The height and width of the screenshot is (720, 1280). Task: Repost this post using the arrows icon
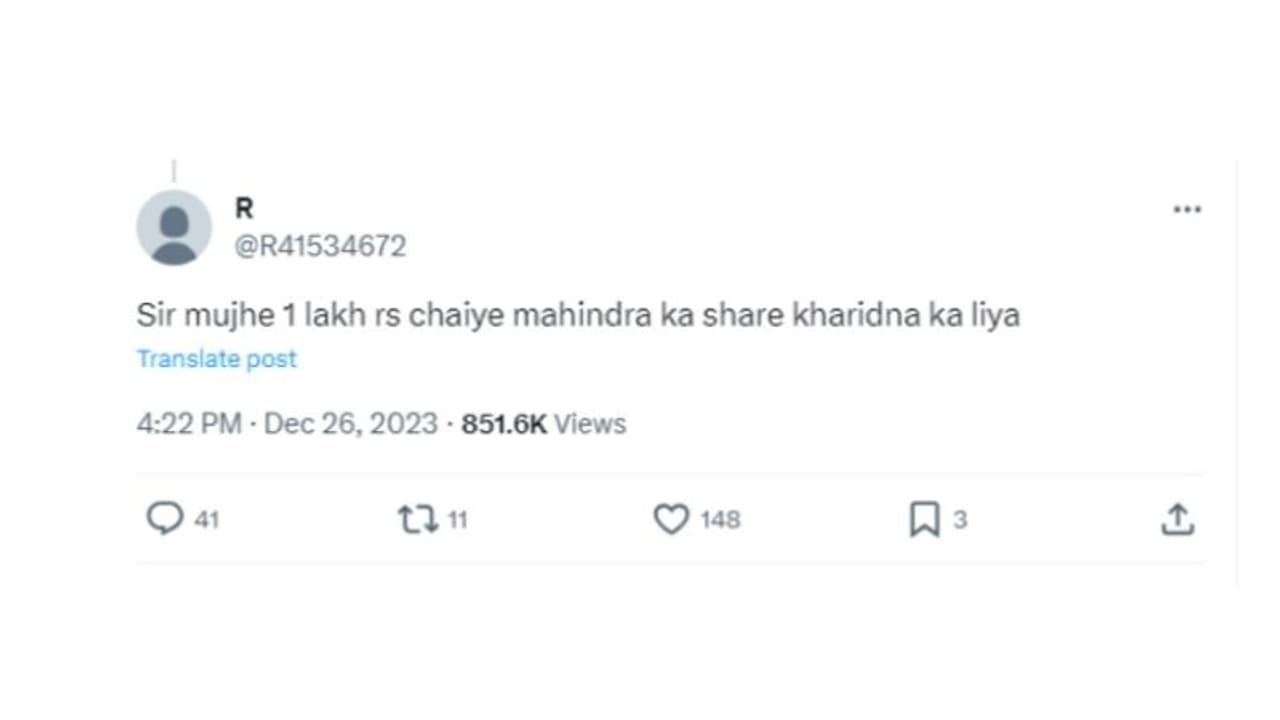tap(418, 519)
